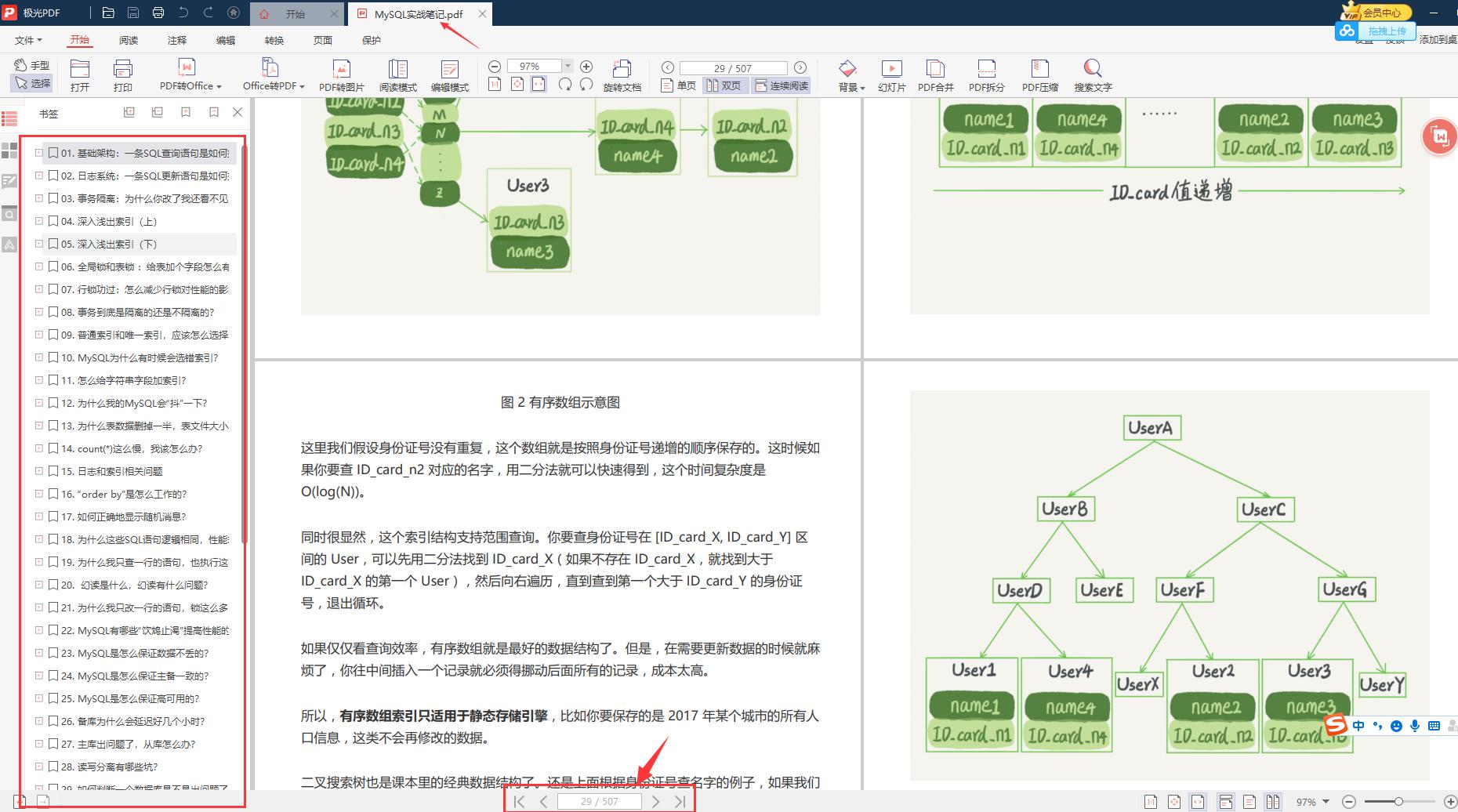Click the printer icon in title bar

coord(158,13)
